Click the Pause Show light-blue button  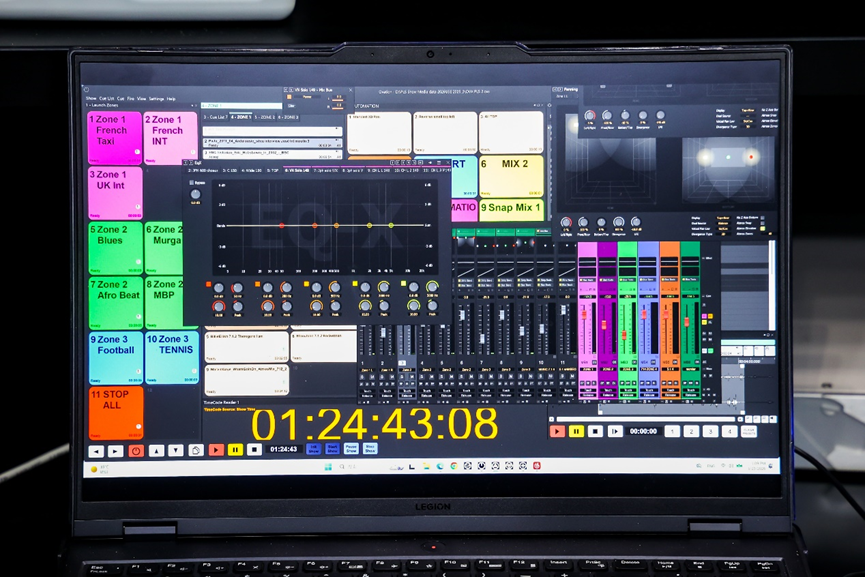click(351, 449)
